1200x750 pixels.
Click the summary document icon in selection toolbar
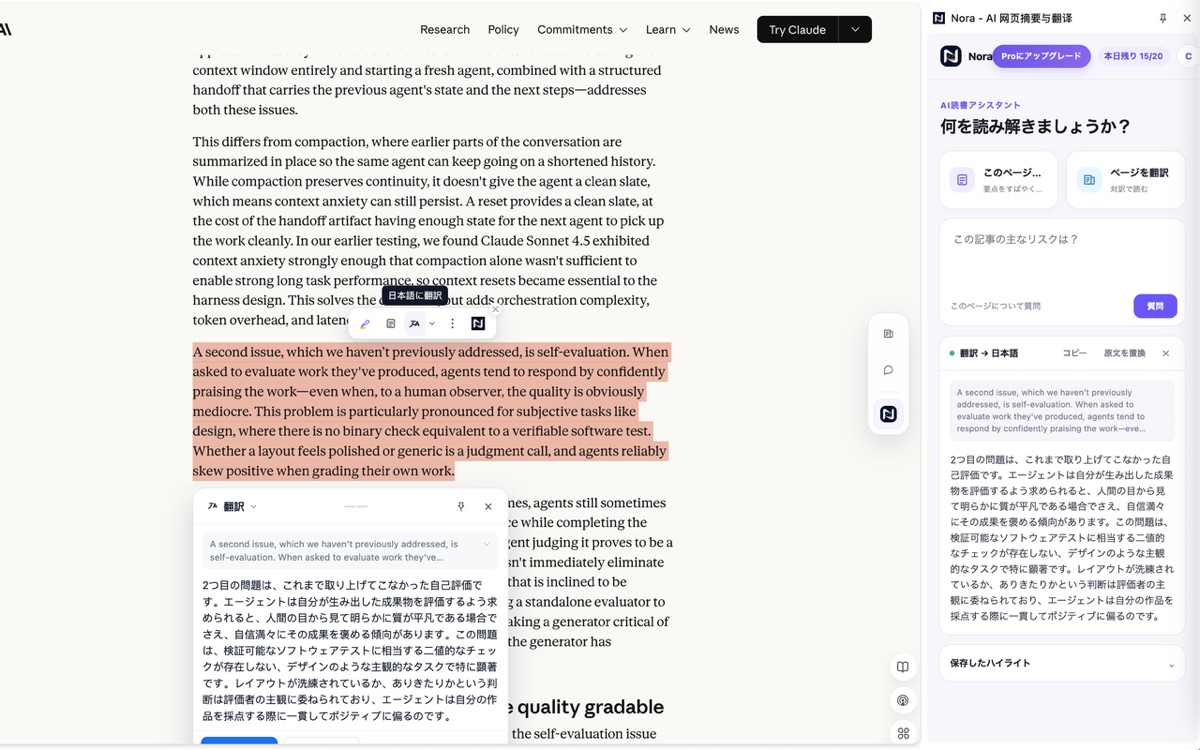(x=391, y=324)
